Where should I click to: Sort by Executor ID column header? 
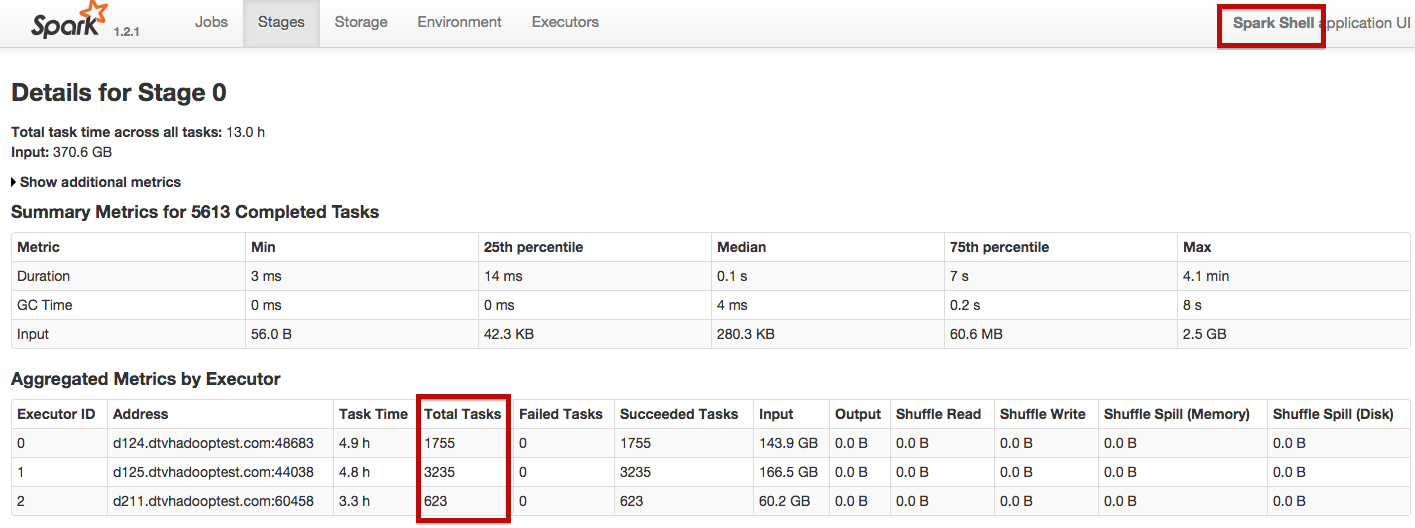coord(56,414)
